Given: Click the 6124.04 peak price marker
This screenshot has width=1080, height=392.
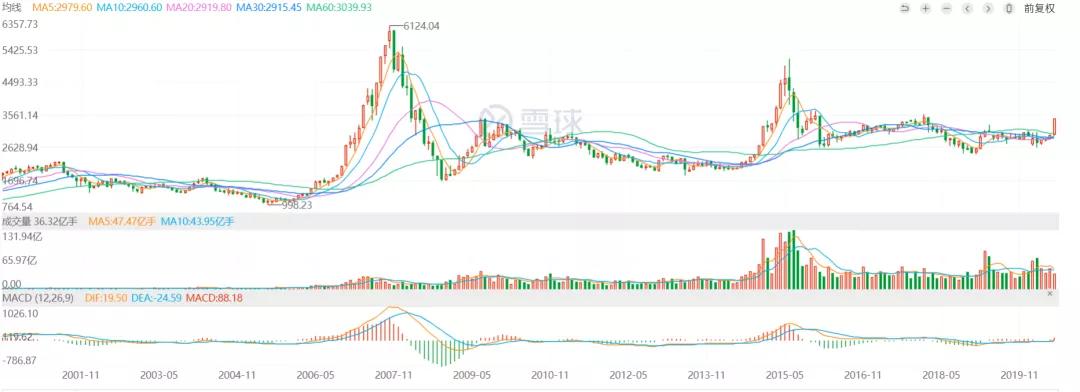Looking at the screenshot, I should (x=420, y=25).
